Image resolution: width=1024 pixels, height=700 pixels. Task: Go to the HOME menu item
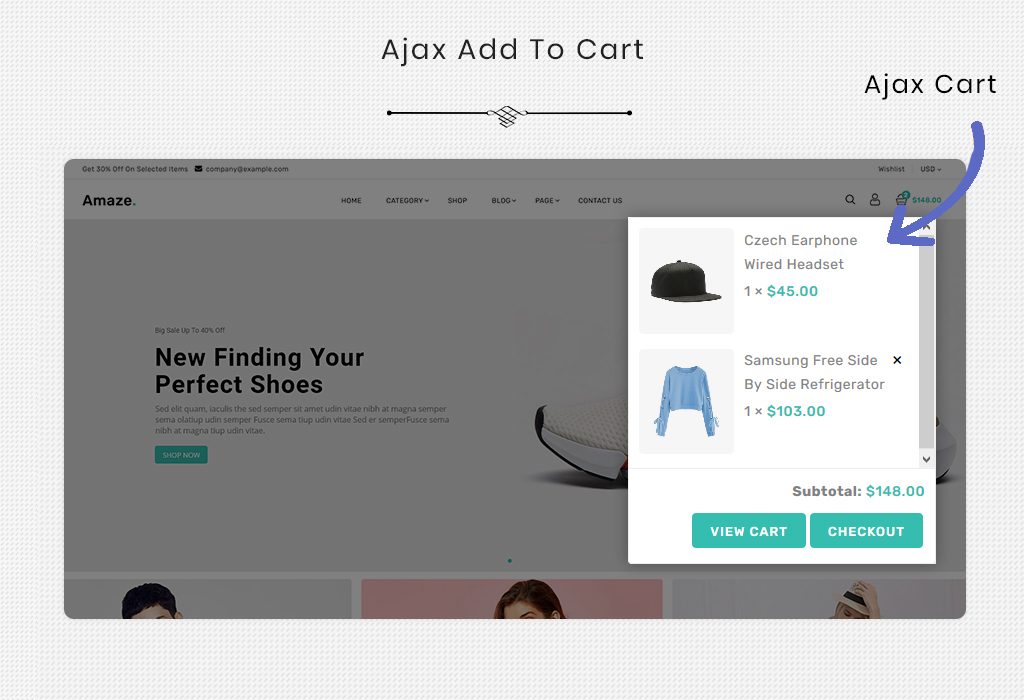(351, 200)
